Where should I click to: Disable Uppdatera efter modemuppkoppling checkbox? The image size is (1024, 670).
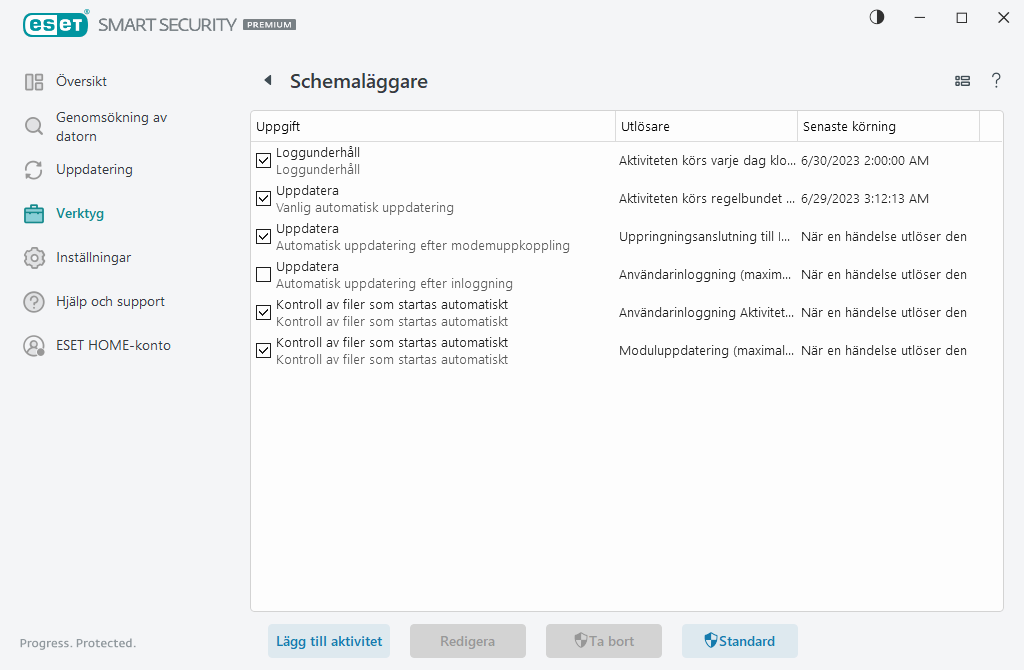(x=264, y=237)
